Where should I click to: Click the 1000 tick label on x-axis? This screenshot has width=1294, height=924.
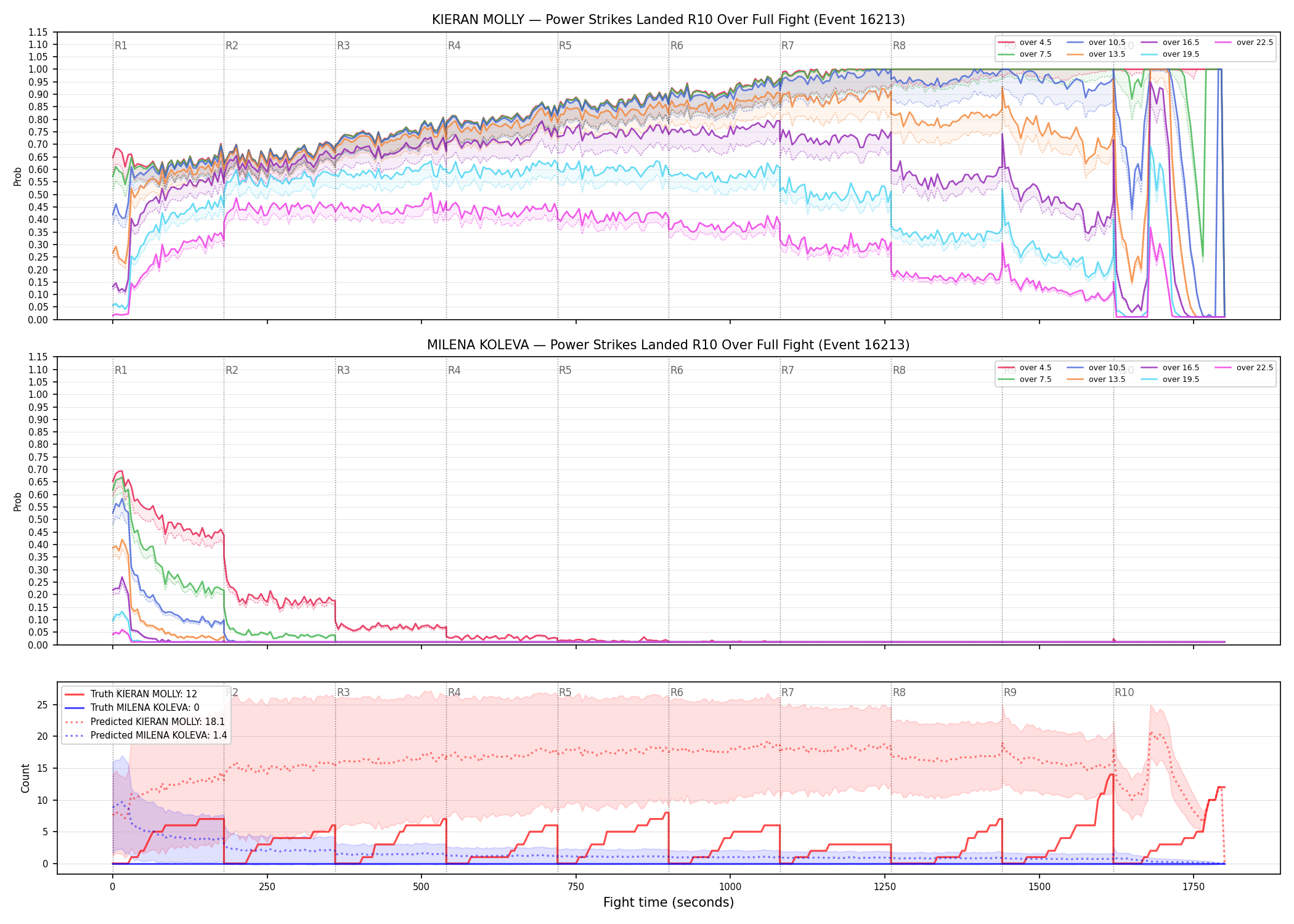point(730,887)
